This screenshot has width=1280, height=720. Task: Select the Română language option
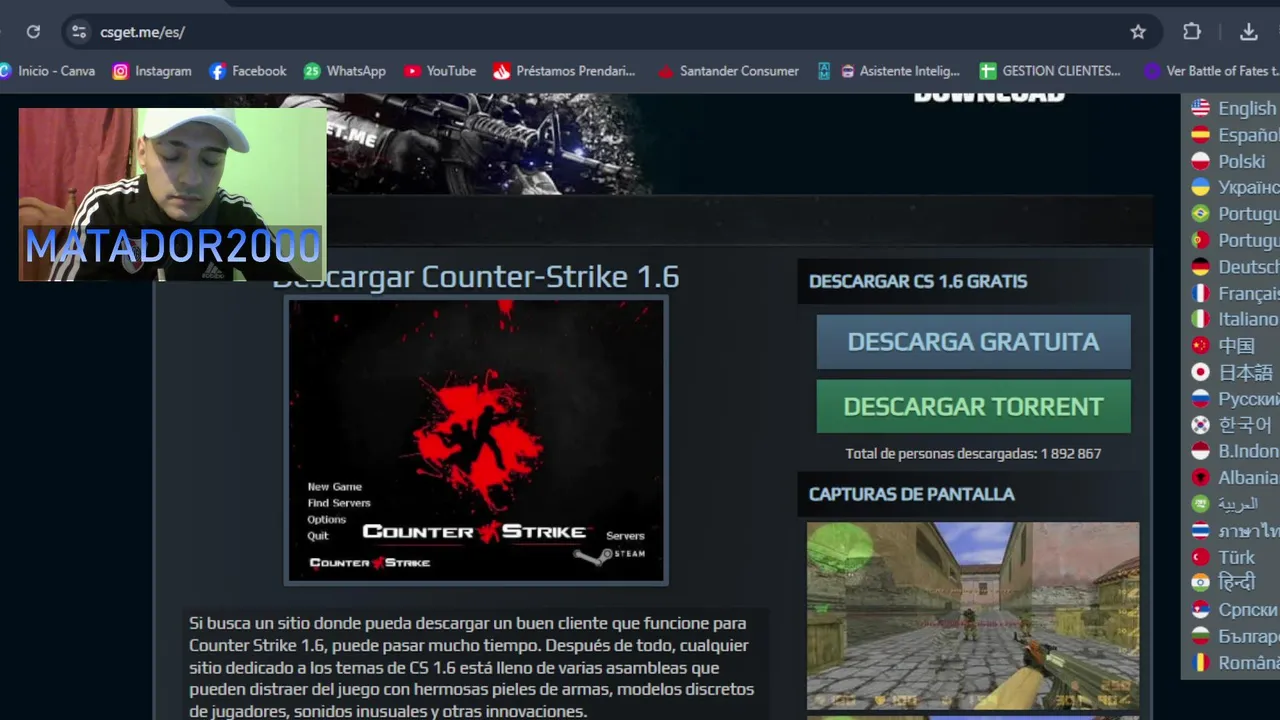pos(1235,662)
